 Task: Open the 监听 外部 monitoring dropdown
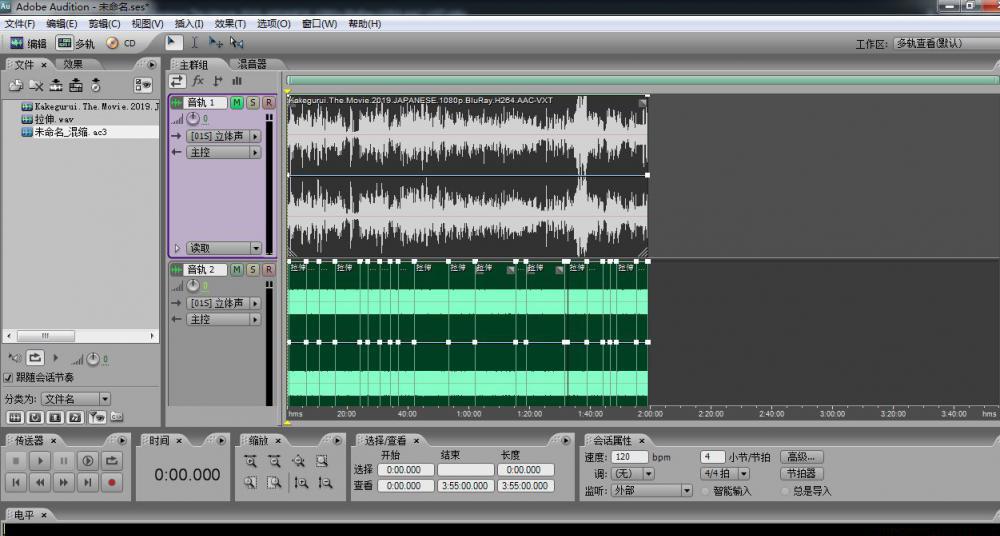[x=652, y=491]
